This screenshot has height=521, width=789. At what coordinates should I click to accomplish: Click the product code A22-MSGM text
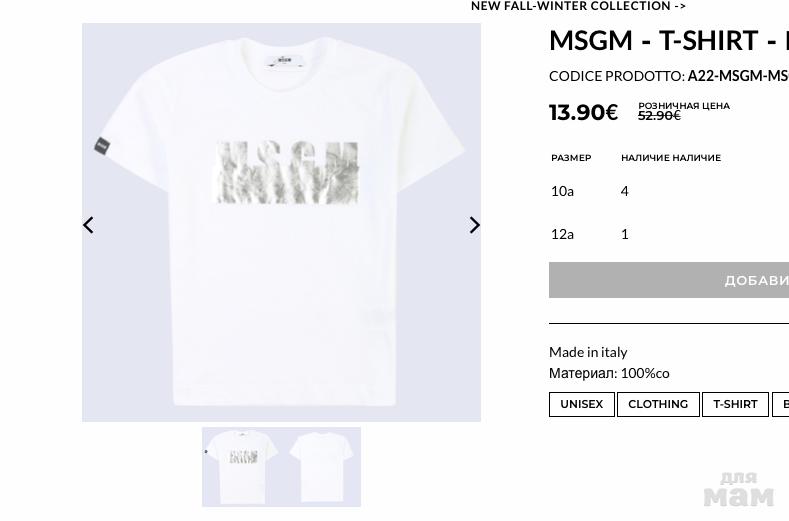(738, 76)
